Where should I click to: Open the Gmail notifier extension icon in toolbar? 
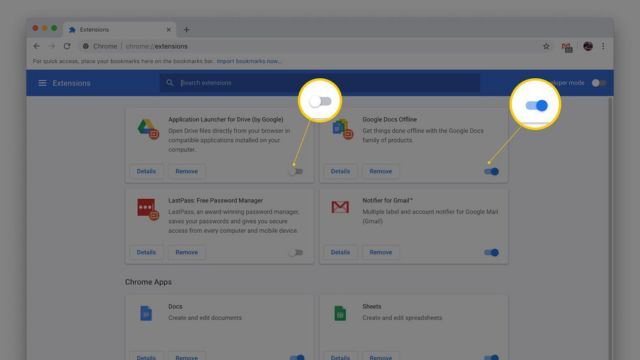pyautogui.click(x=567, y=47)
